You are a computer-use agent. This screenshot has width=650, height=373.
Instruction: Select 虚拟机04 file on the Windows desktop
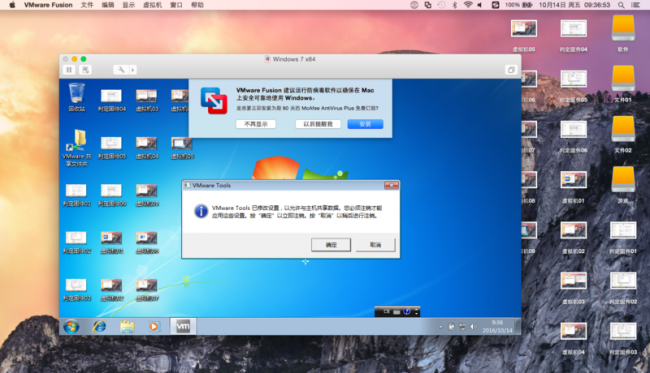tap(147, 148)
